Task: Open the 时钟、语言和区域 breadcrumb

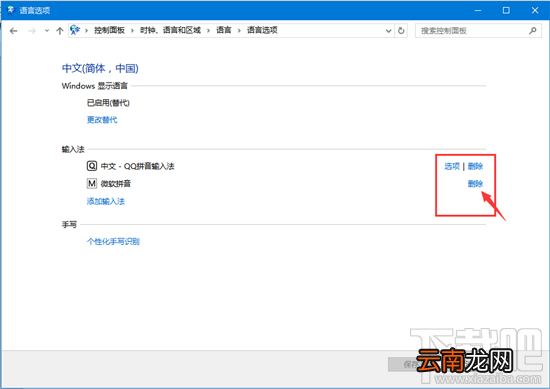Action: 170,30
